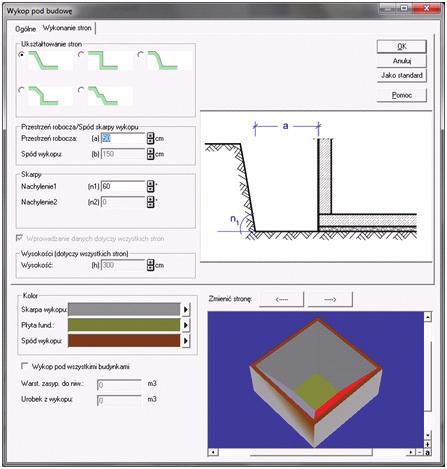The image size is (447, 469).
Task: Close the Wykop pod budowę dialog
Action: (x=427, y=9)
